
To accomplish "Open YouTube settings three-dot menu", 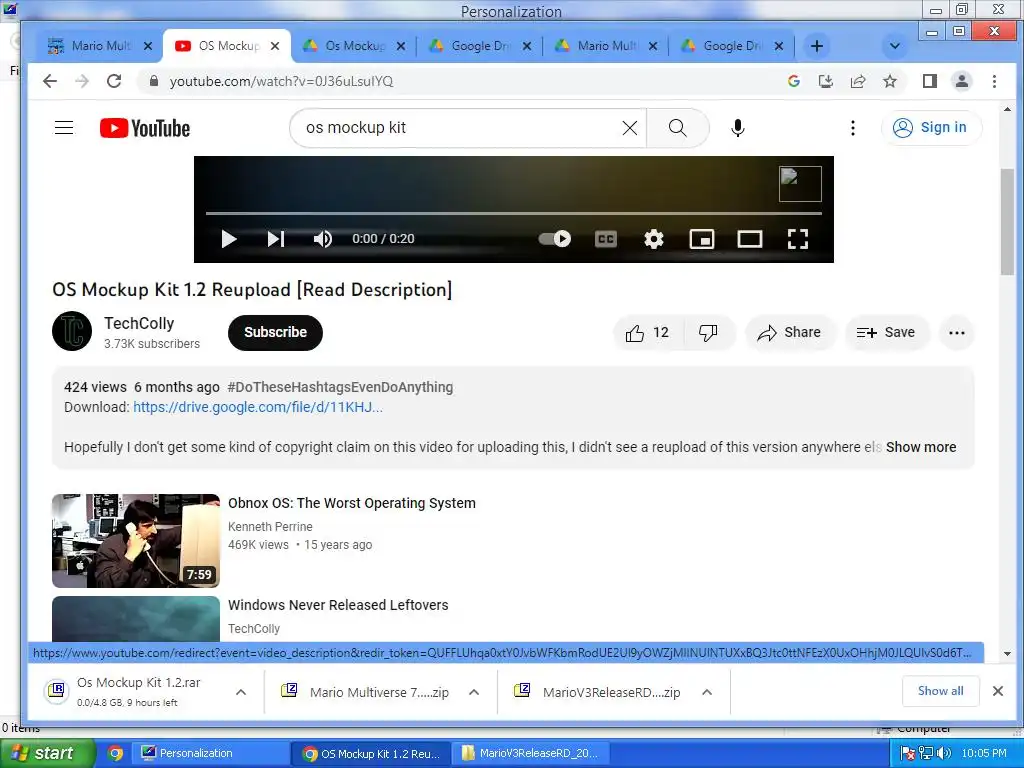I will [852, 128].
